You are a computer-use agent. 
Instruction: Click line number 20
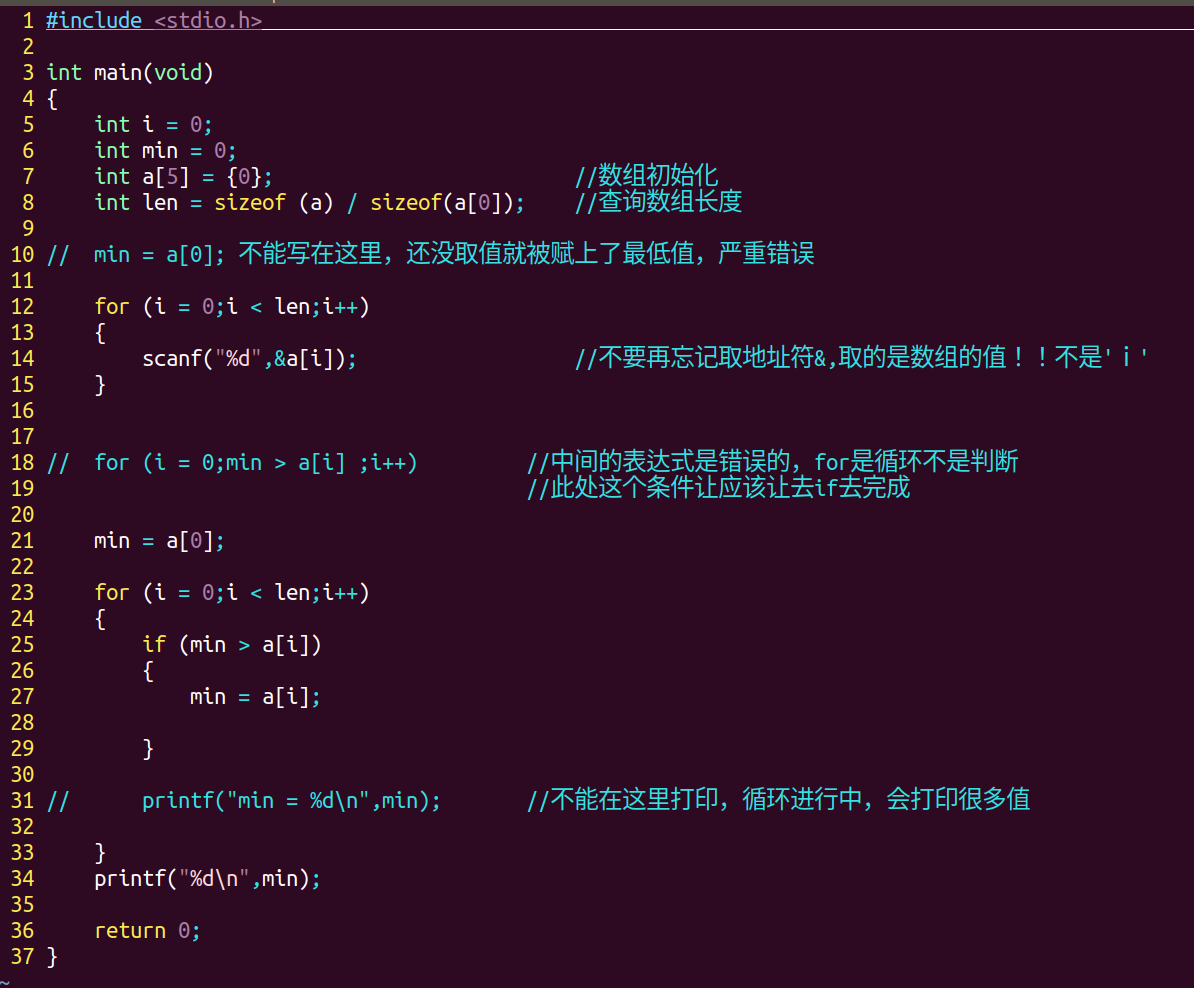[23, 515]
